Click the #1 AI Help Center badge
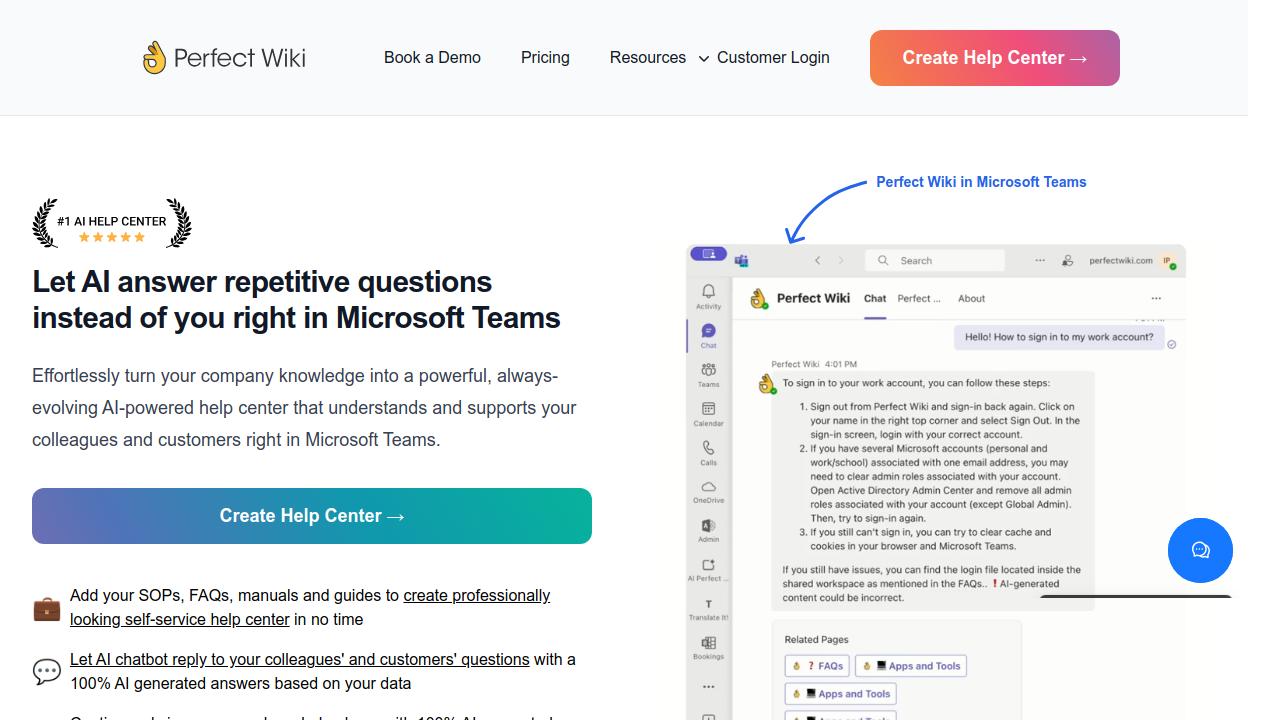 pos(112,222)
